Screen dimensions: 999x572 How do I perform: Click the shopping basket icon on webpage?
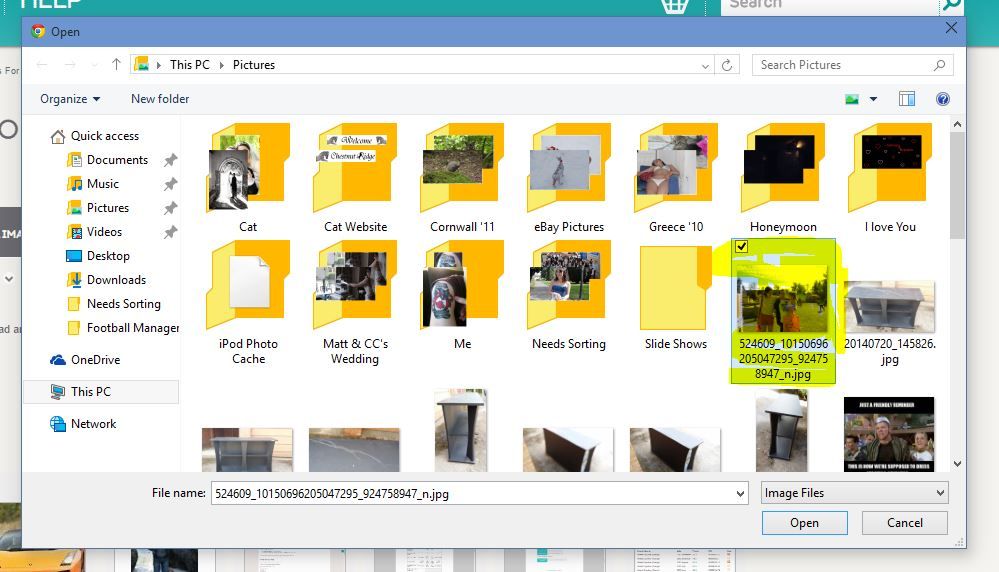[x=675, y=6]
